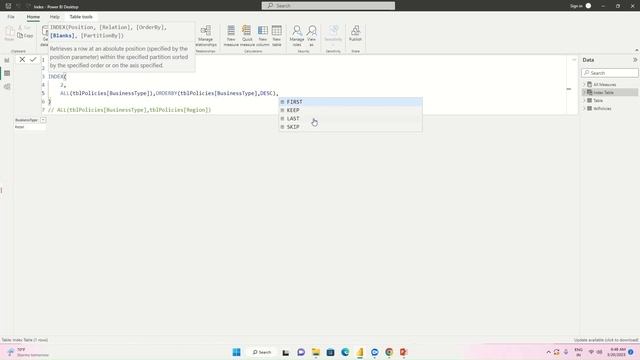Open the File menu

[x=11, y=17]
